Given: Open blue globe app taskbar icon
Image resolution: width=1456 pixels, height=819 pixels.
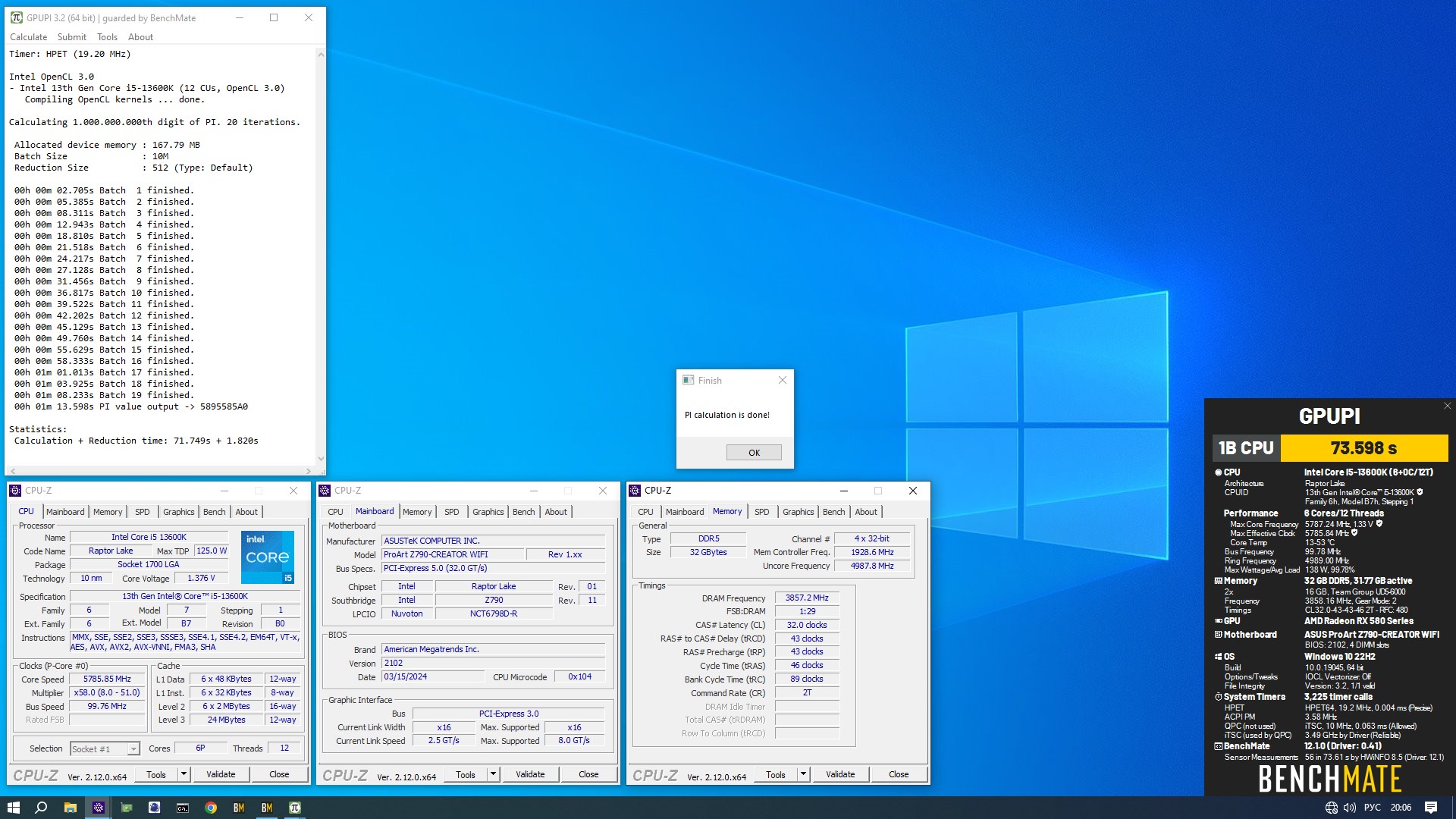Looking at the screenshot, I should pos(154,808).
